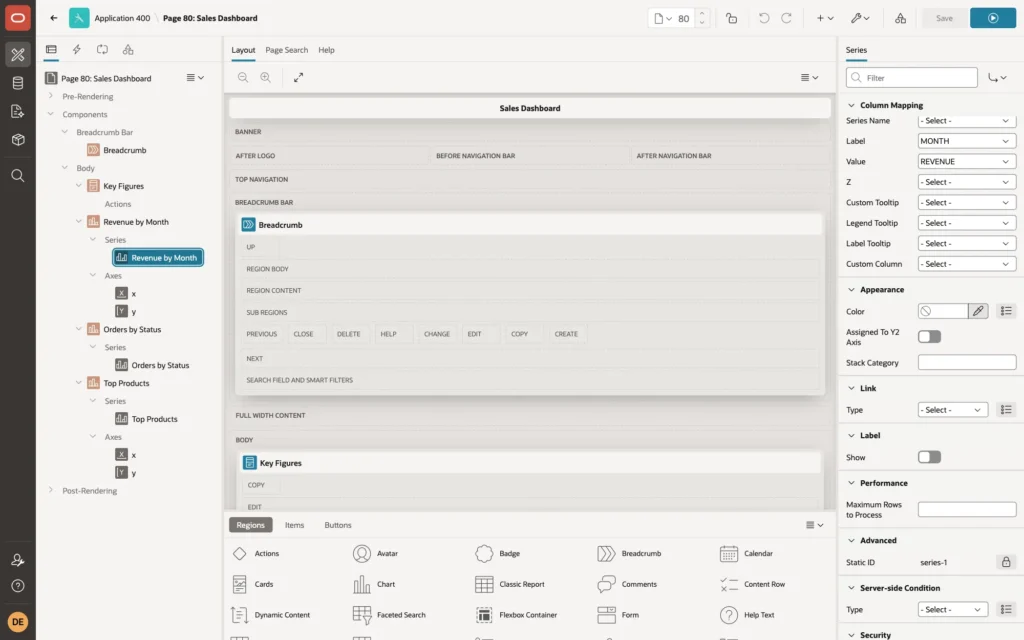Open the Link Type dropdown
1024x640 pixels.
tap(953, 410)
